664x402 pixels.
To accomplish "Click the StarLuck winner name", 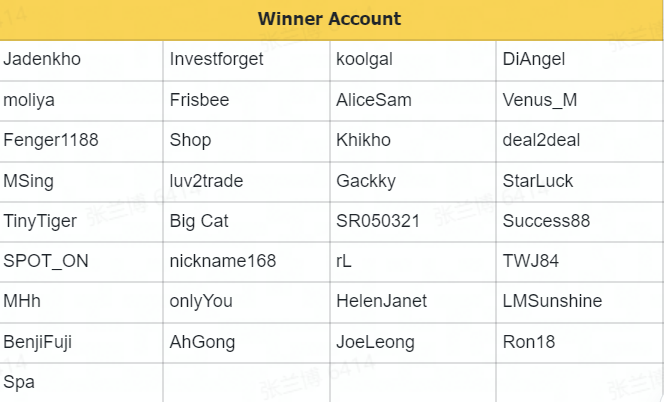I will [x=538, y=181].
